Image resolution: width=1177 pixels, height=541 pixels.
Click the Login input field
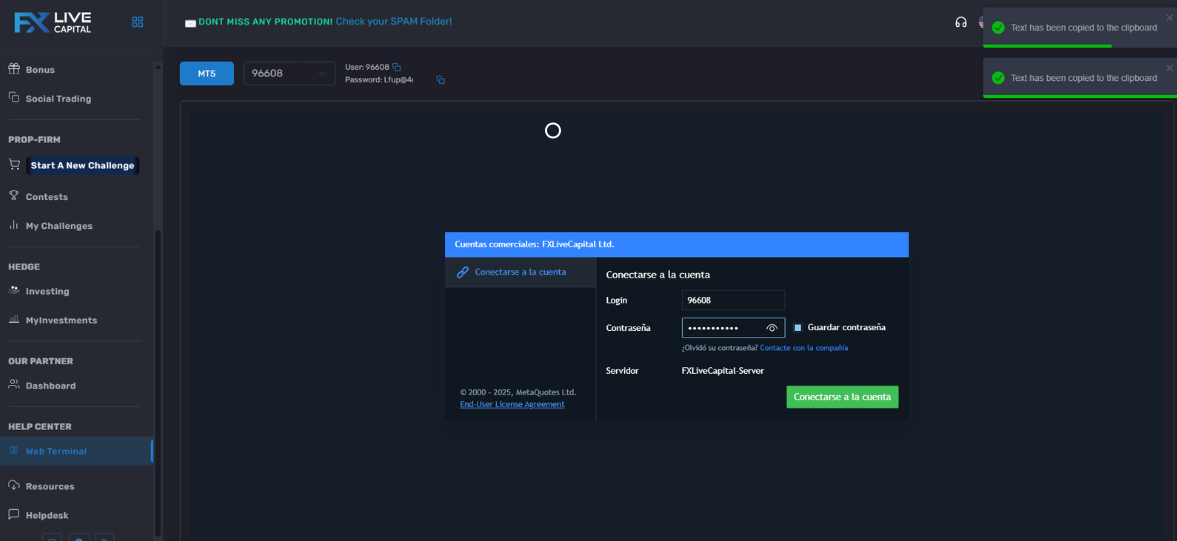733,300
